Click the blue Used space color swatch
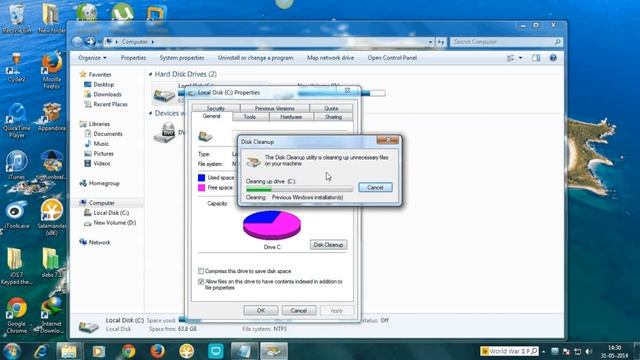Image resolution: width=640 pixels, height=360 pixels. tap(201, 178)
